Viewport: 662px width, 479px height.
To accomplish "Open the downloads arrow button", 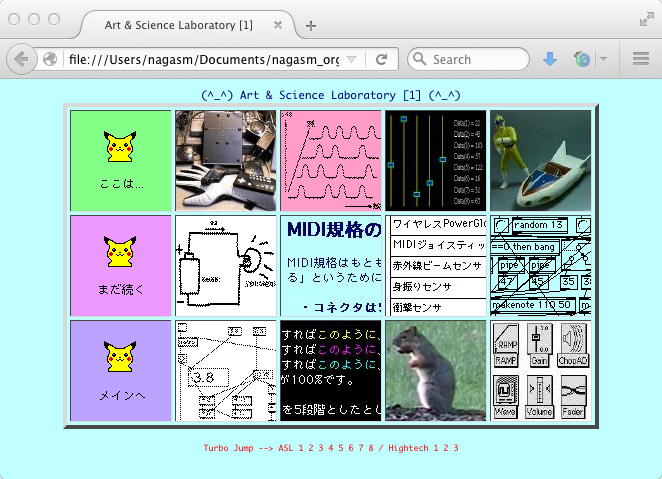I will pyautogui.click(x=549, y=59).
